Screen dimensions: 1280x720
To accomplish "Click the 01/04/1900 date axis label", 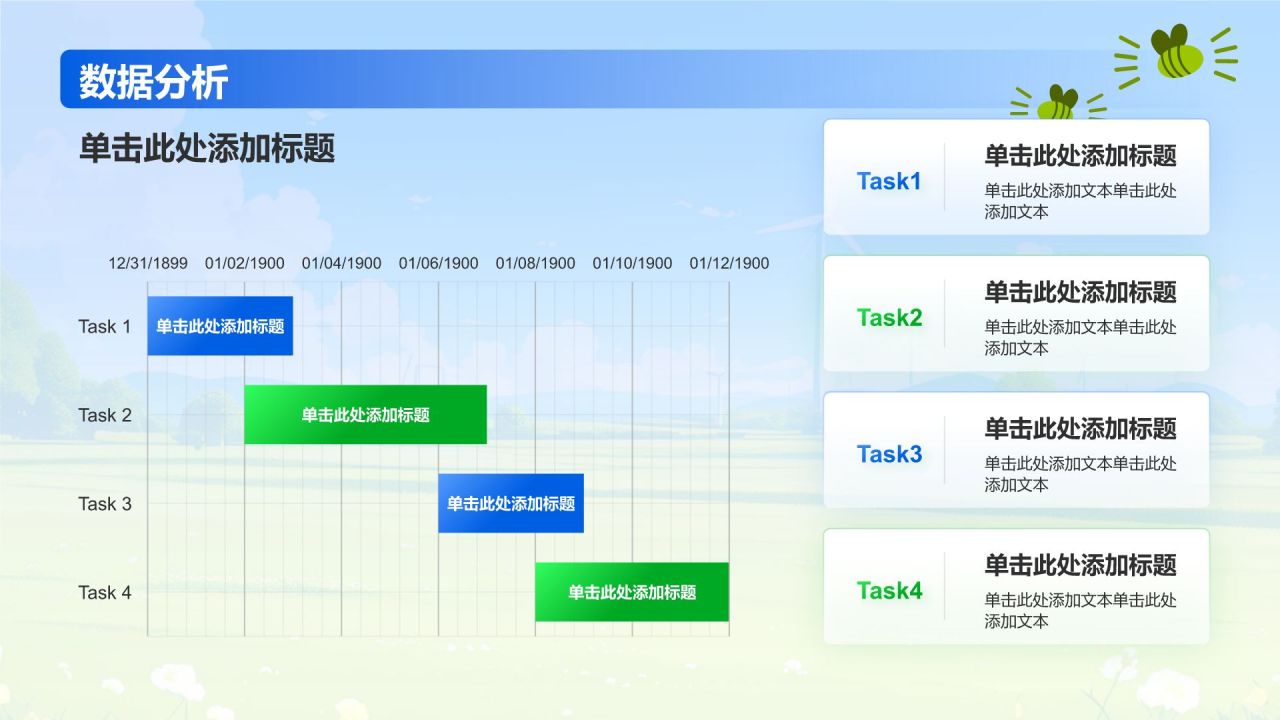I will (342, 263).
